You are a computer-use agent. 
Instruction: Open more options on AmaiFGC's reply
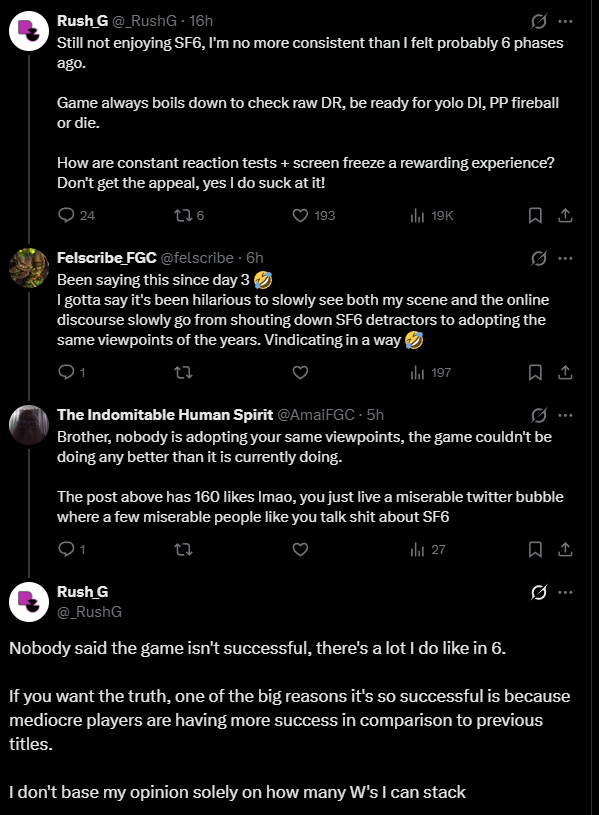coord(565,415)
